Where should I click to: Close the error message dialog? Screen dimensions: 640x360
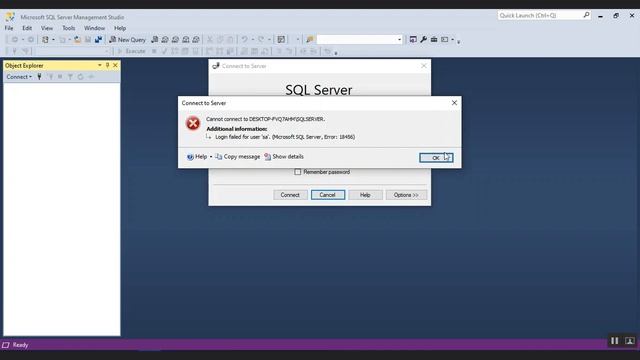(x=454, y=103)
